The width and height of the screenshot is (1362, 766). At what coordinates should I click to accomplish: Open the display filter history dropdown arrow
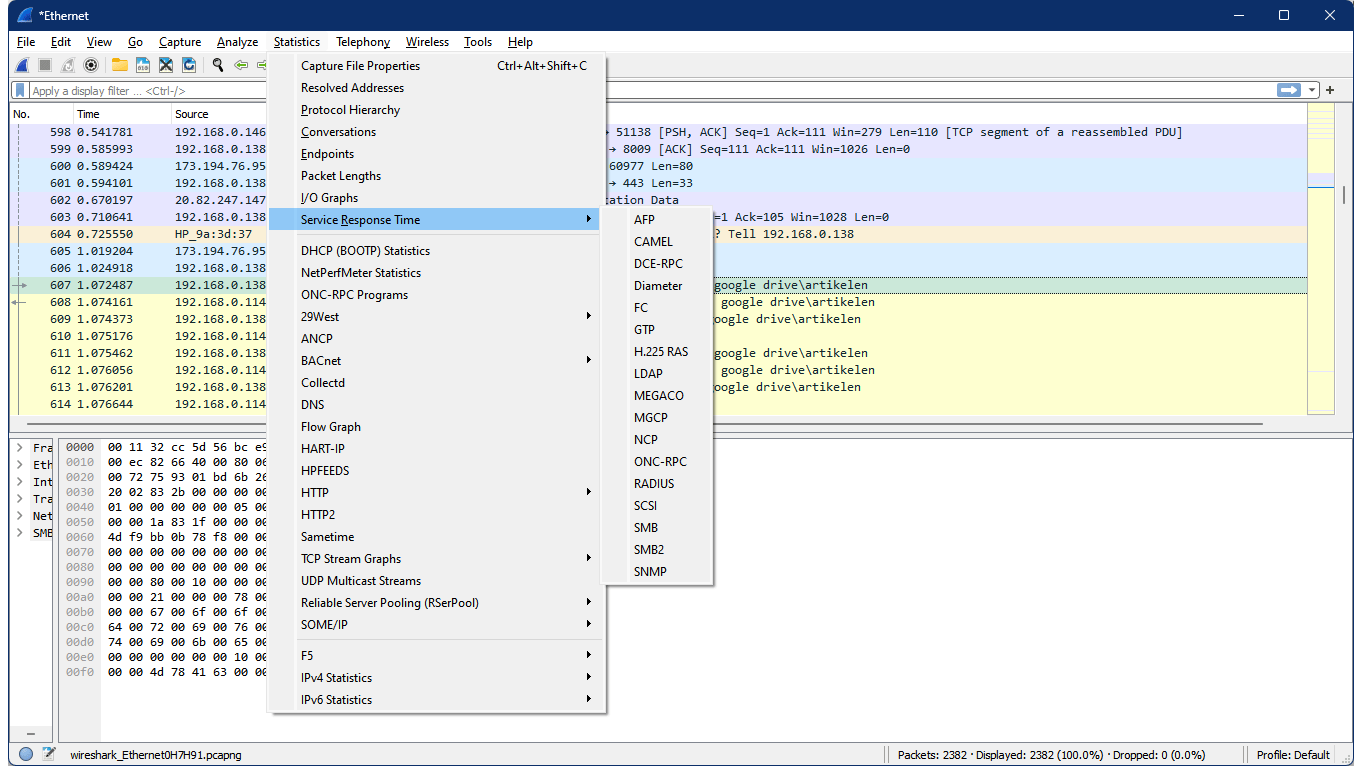point(1312,90)
